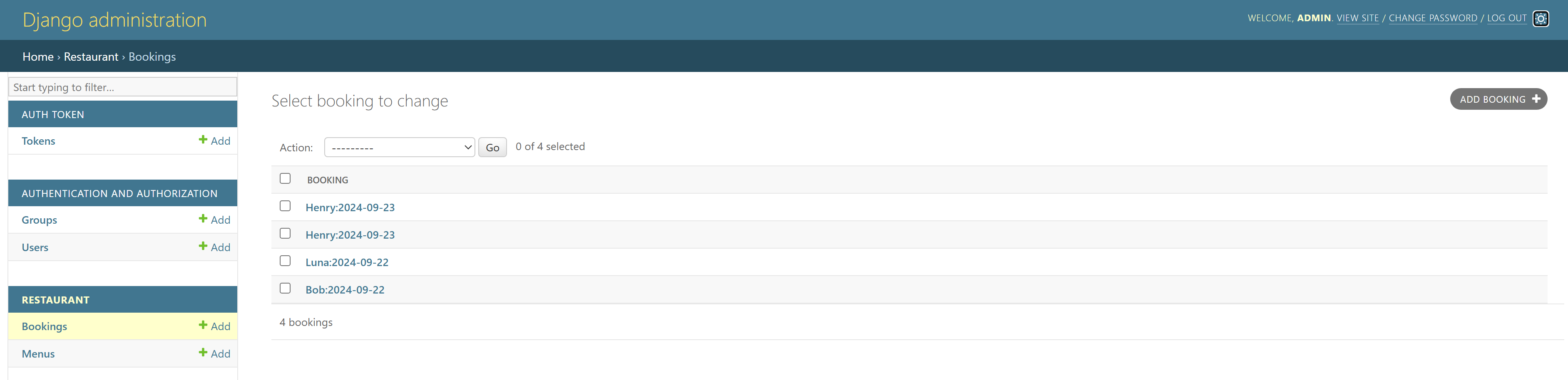Open Menus in the sidebar
The width and height of the screenshot is (1568, 380).
pyautogui.click(x=38, y=354)
